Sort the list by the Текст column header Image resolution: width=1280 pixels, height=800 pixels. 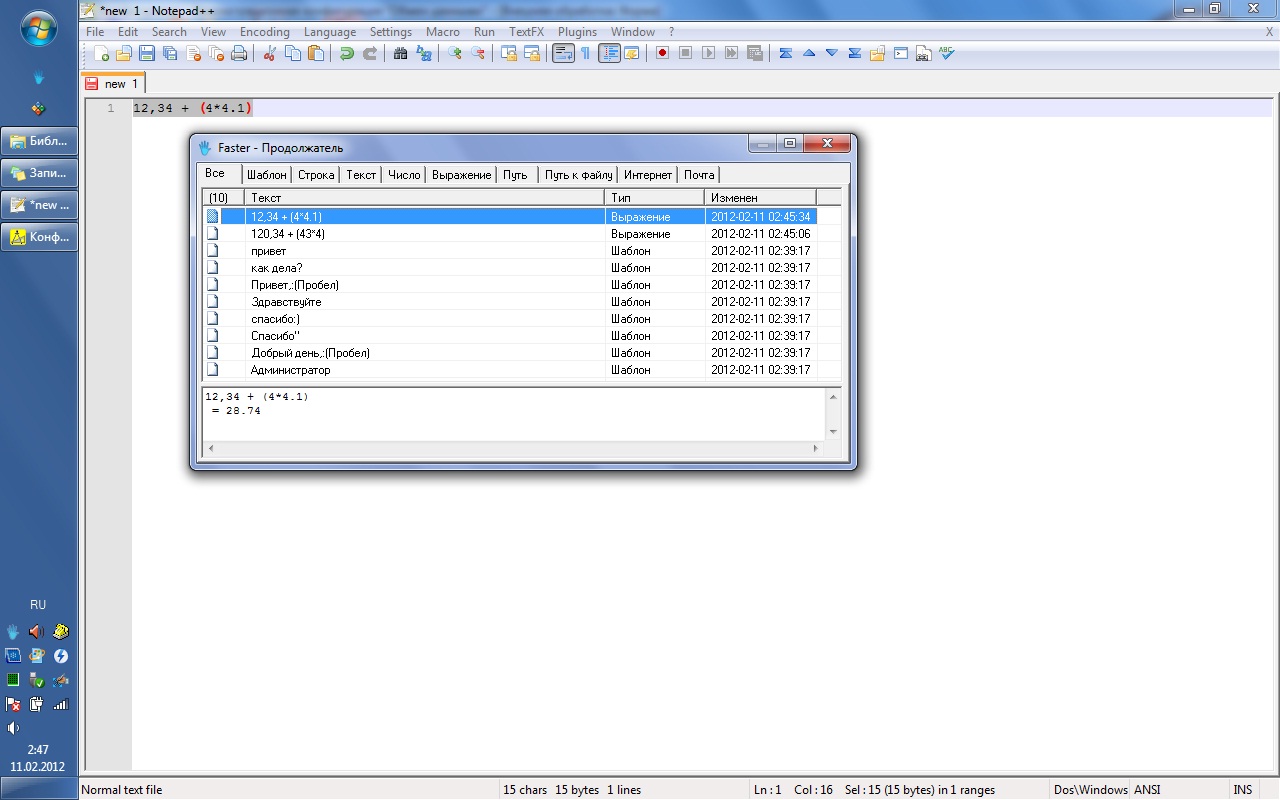tap(425, 198)
